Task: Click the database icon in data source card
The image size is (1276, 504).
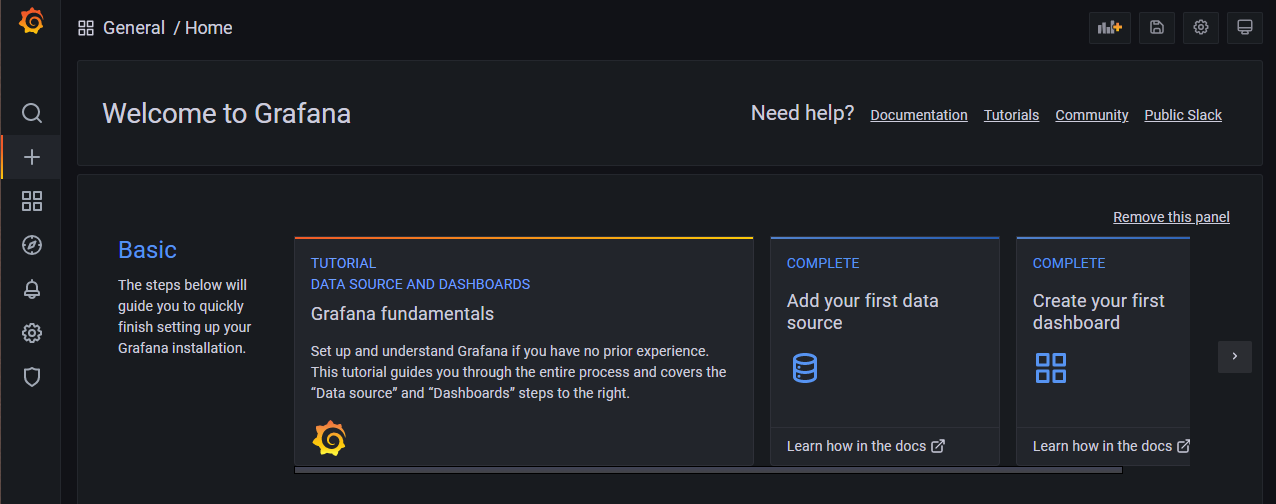Action: (x=805, y=368)
